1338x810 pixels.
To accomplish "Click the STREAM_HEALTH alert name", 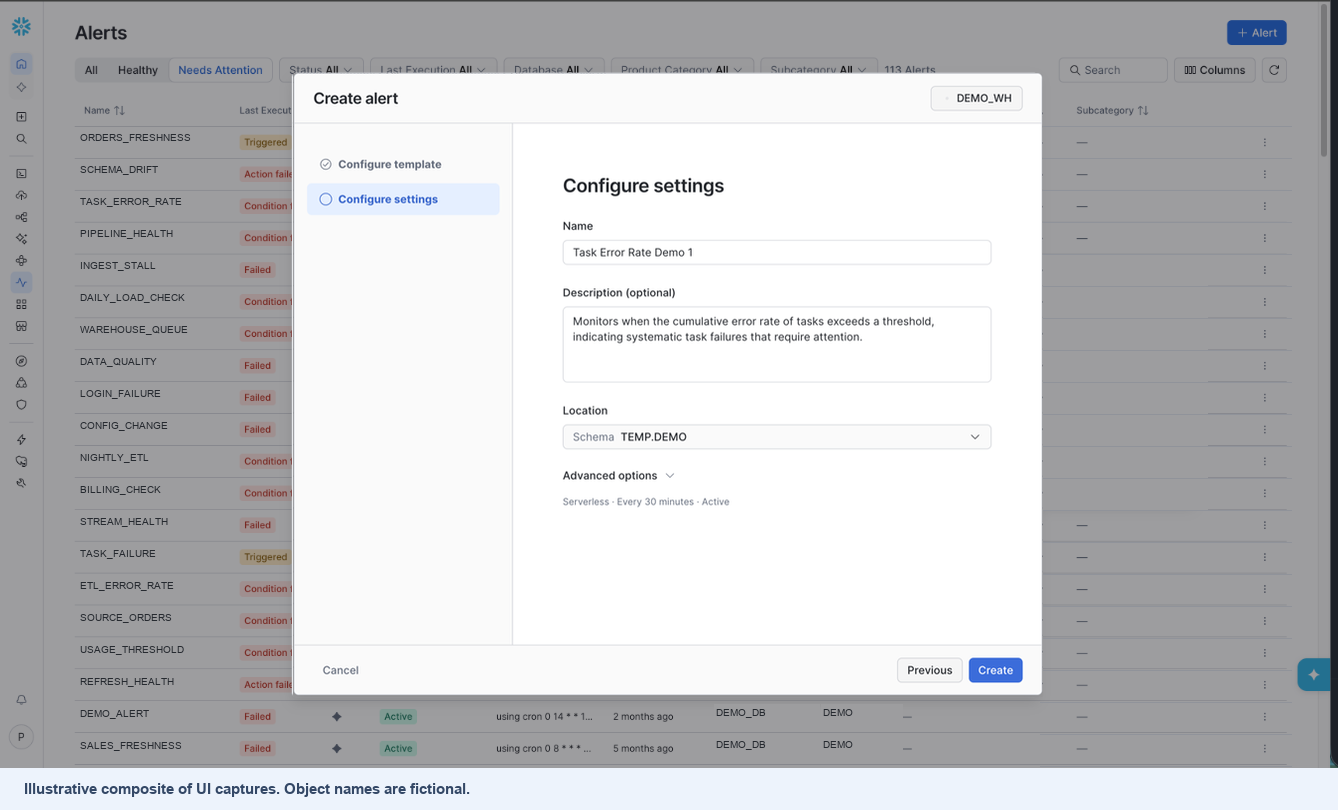I will coord(124,522).
